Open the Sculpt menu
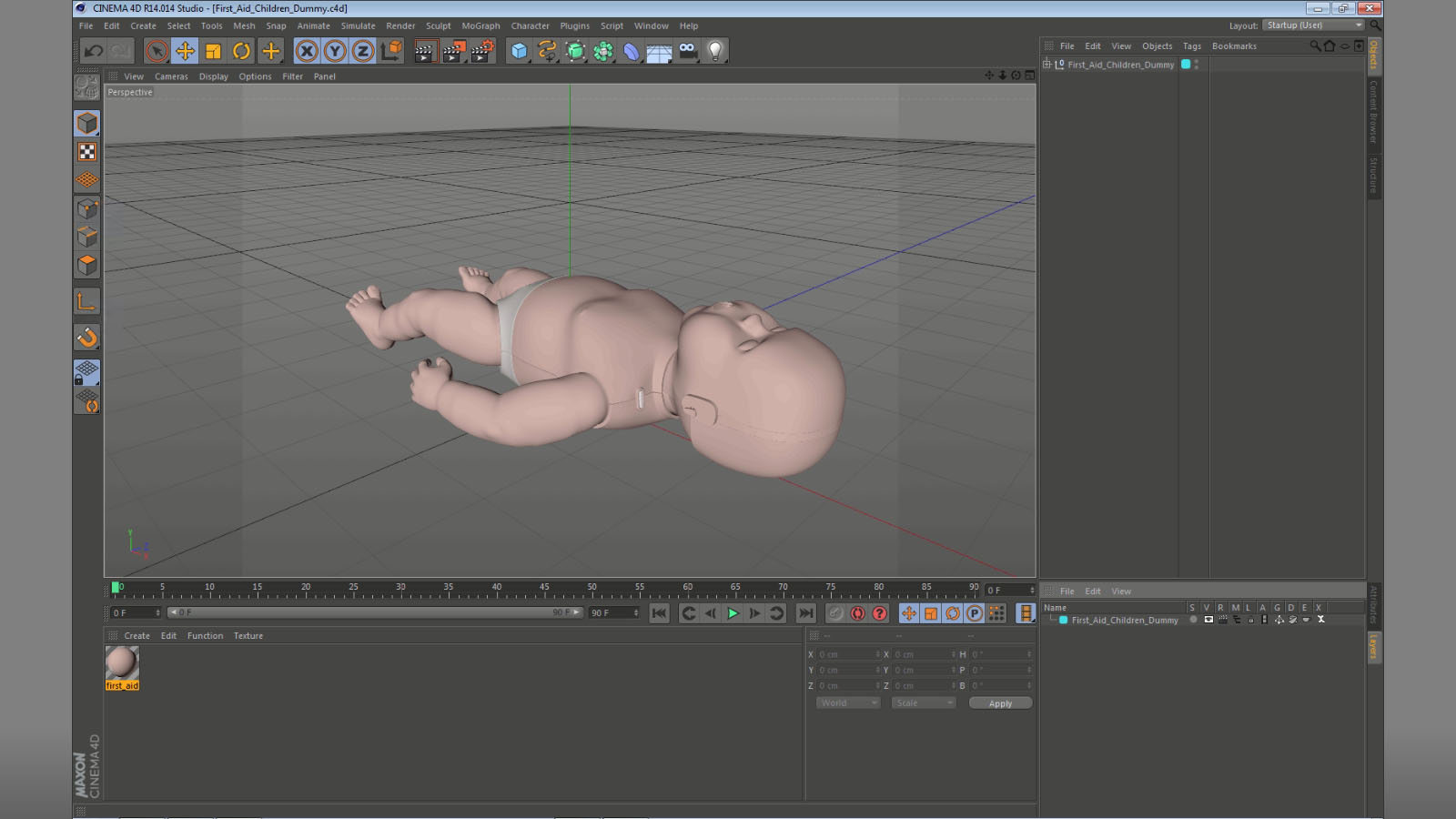1456x819 pixels. [438, 26]
